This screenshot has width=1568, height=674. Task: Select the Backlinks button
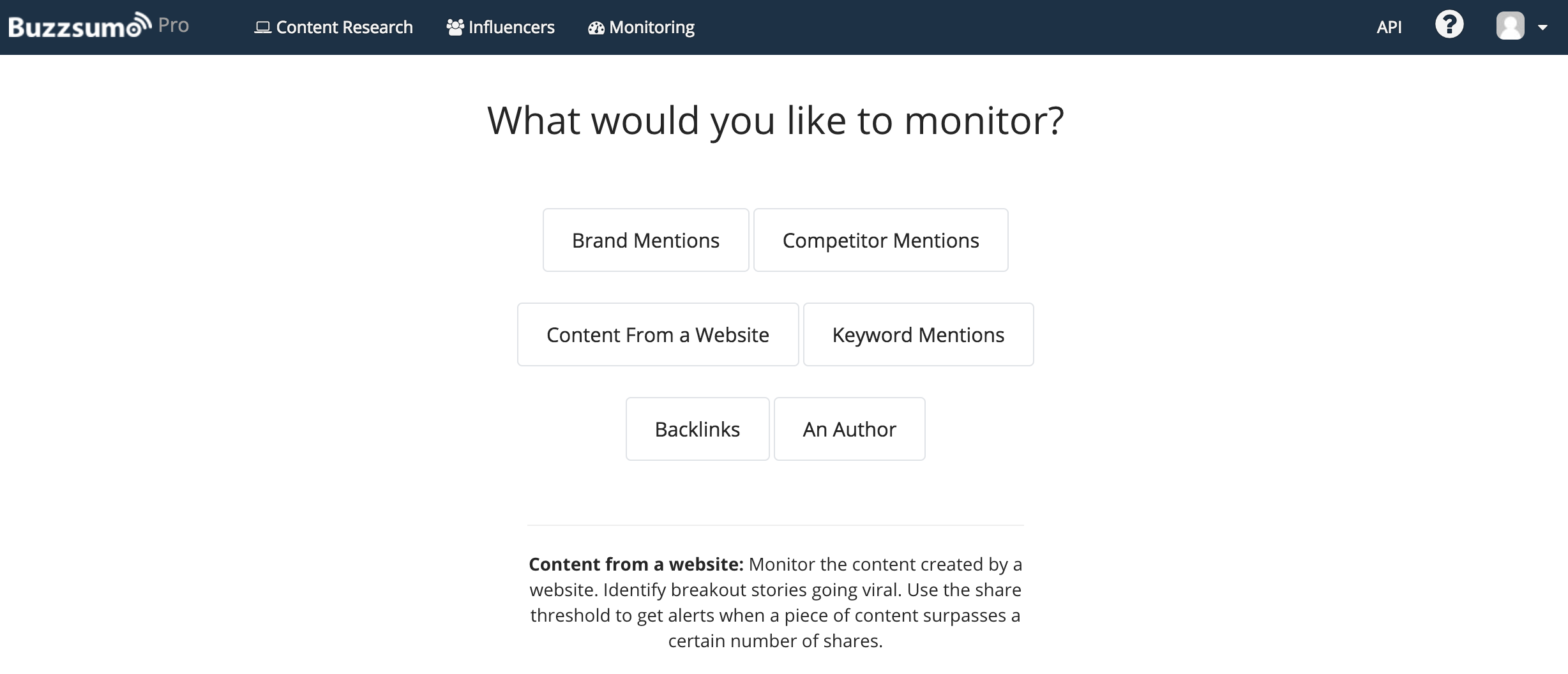pos(697,429)
